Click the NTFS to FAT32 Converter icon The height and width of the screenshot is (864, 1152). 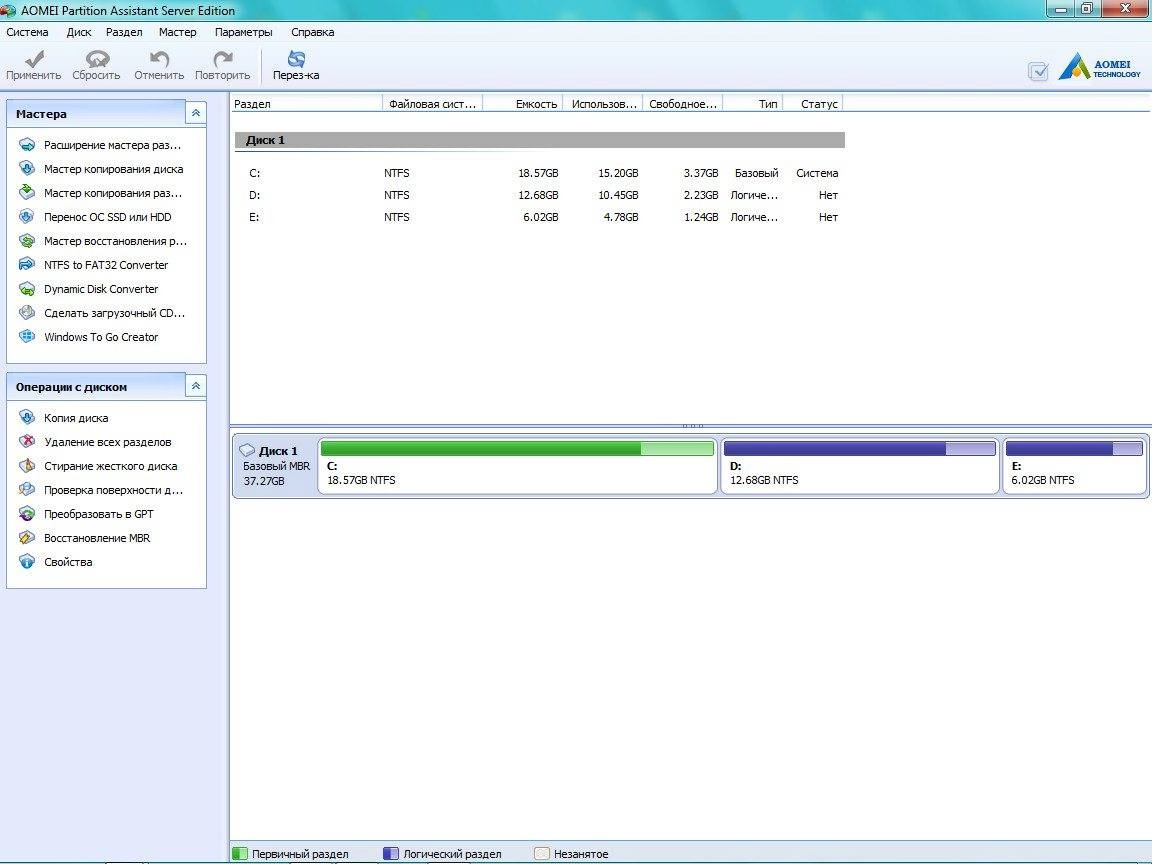pyautogui.click(x=27, y=264)
